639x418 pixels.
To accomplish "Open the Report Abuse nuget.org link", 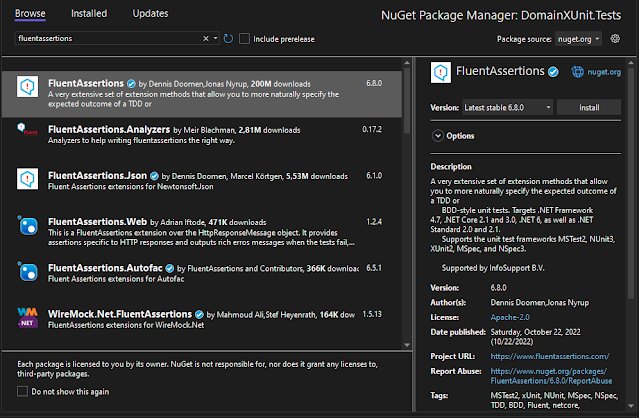I will click(x=551, y=376).
